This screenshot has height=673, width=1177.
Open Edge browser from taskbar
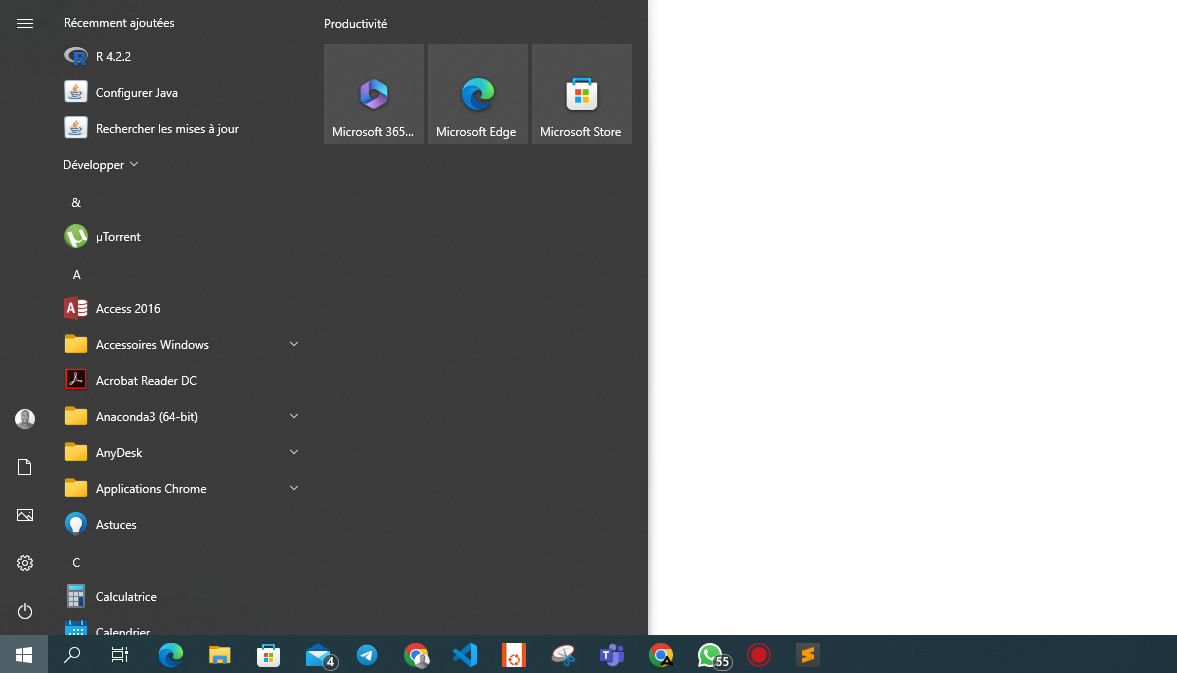[x=170, y=655]
